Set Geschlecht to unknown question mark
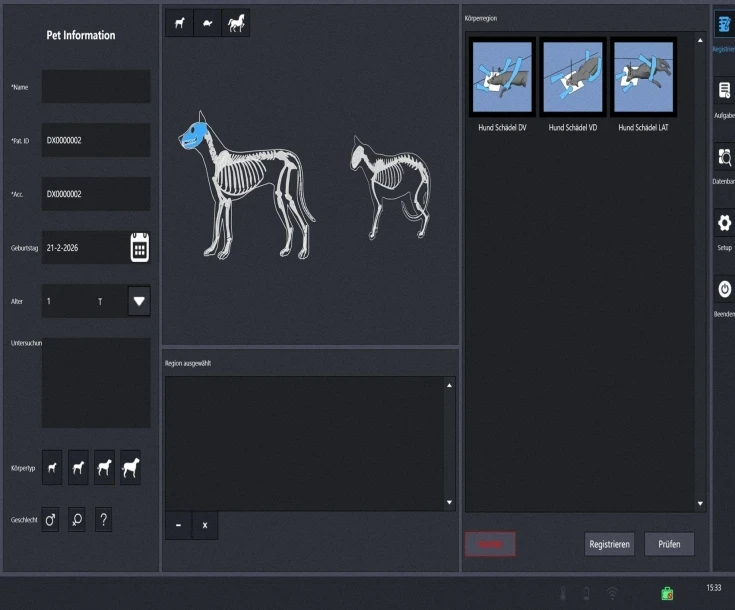 104,520
